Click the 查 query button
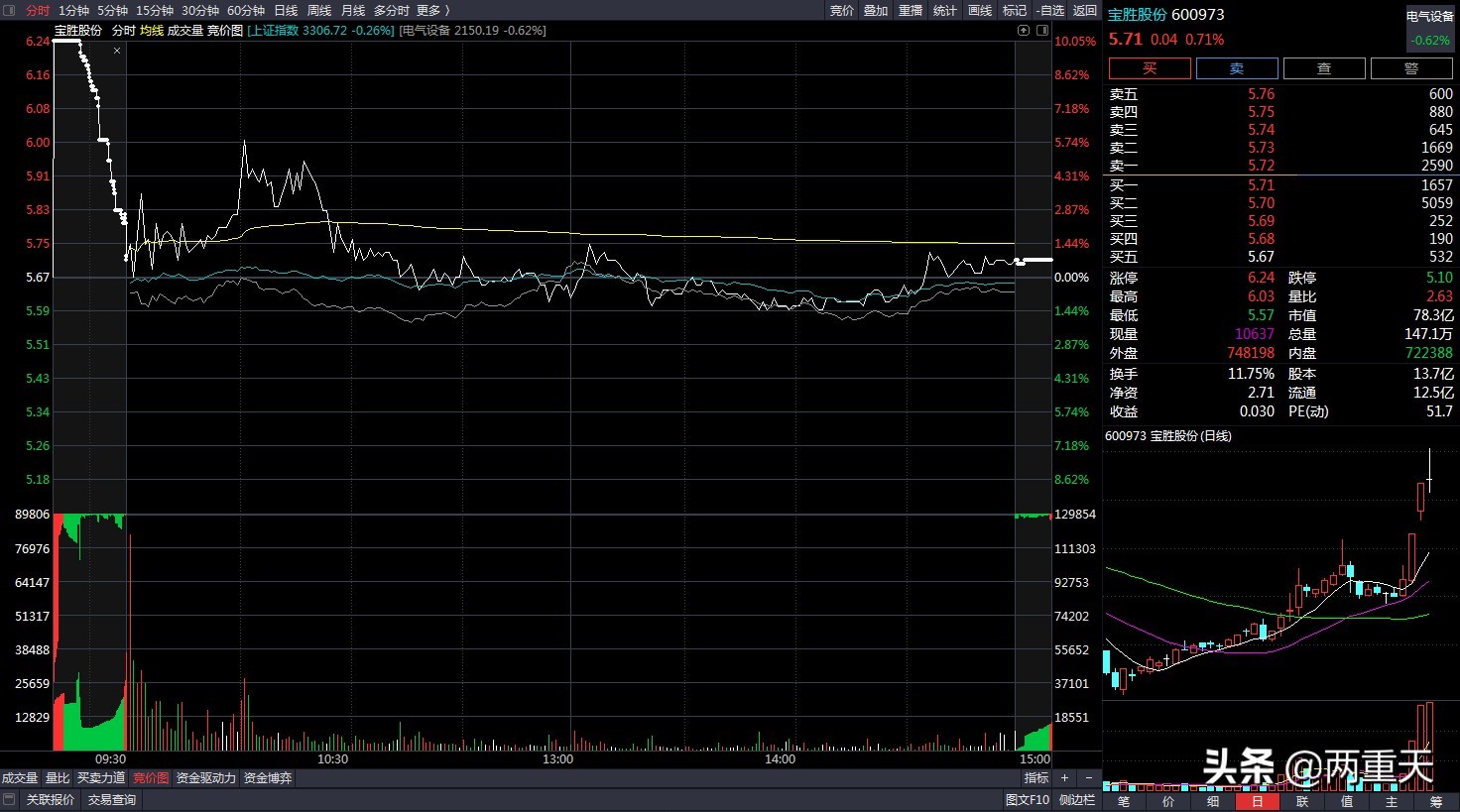 click(1324, 68)
